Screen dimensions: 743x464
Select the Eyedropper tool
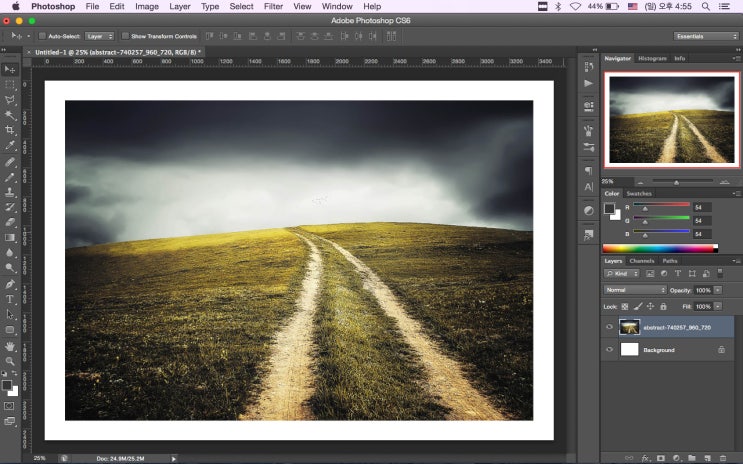pos(10,145)
